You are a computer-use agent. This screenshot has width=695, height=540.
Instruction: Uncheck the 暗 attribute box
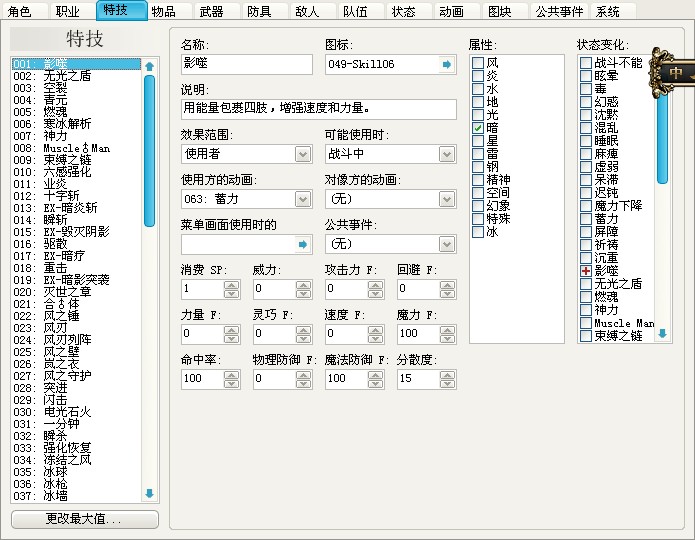(478, 128)
